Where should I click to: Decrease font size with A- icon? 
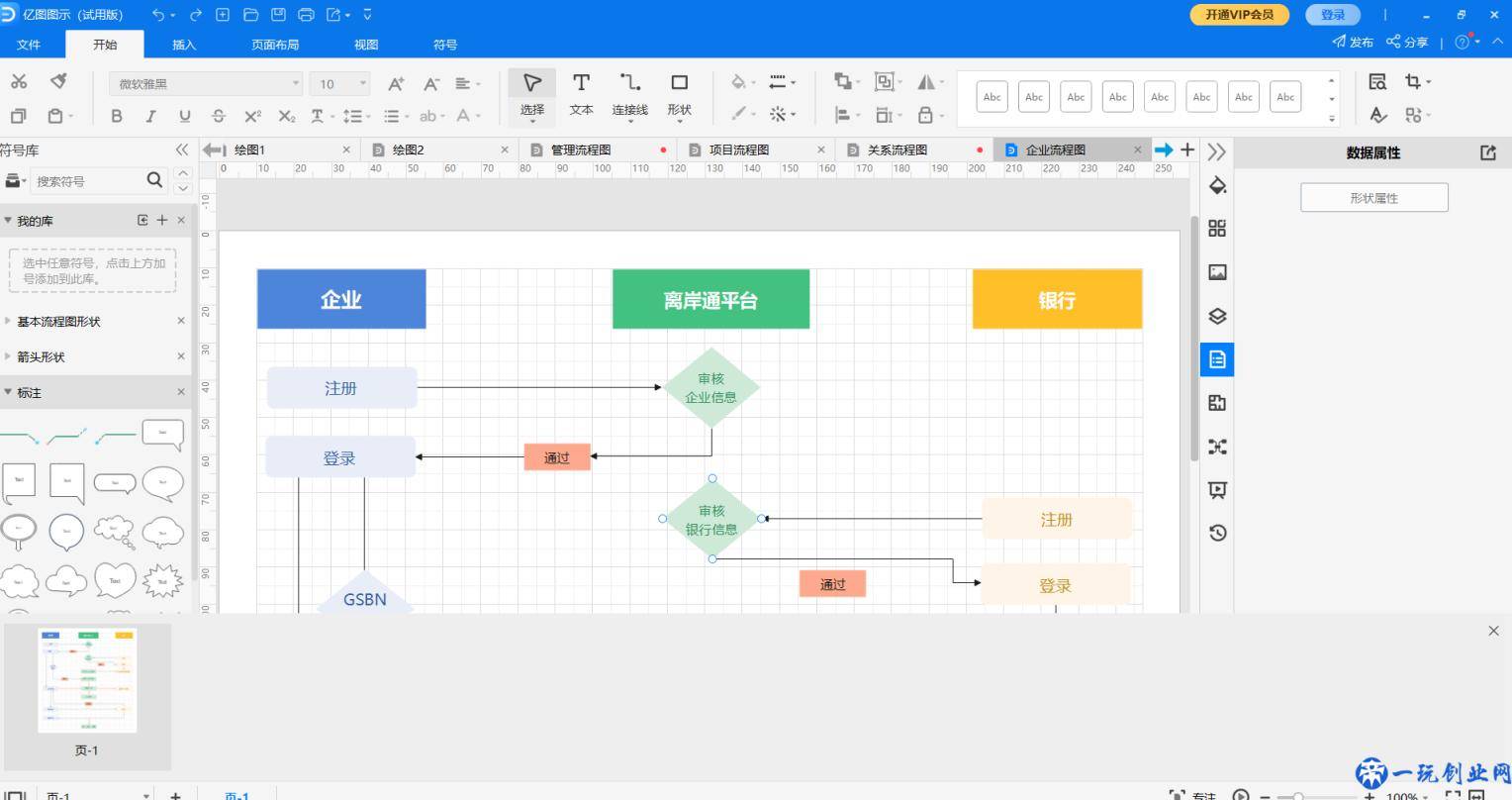(431, 84)
